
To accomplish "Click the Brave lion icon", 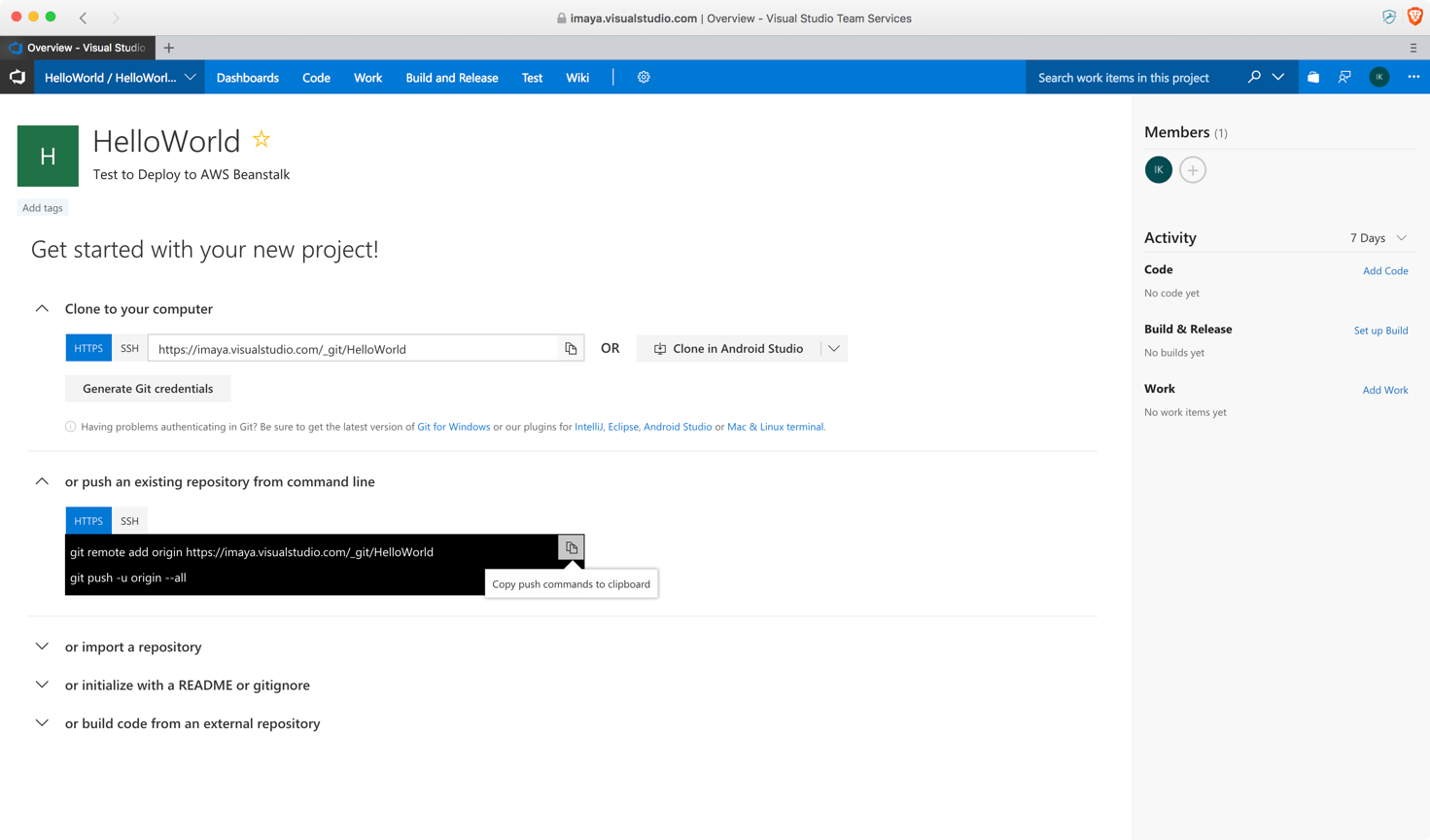I will [1415, 17].
